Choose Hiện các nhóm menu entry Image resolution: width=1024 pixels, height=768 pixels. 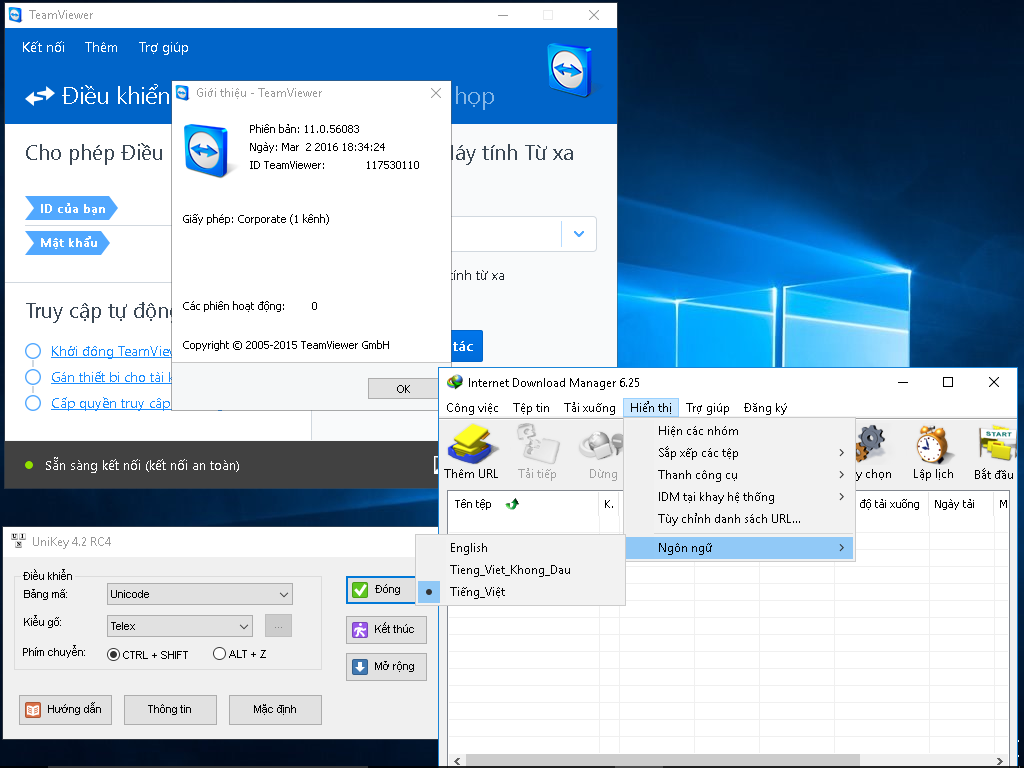coord(739,430)
